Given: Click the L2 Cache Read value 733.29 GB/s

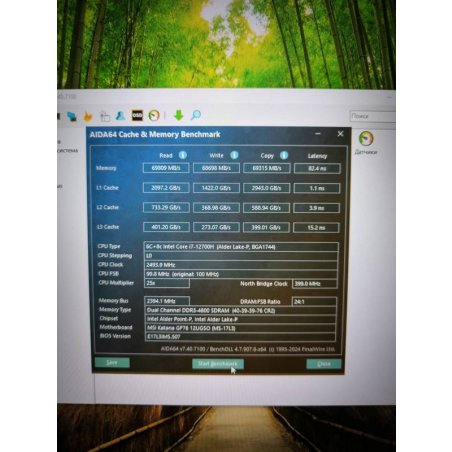Looking at the screenshot, I should coord(166,207).
